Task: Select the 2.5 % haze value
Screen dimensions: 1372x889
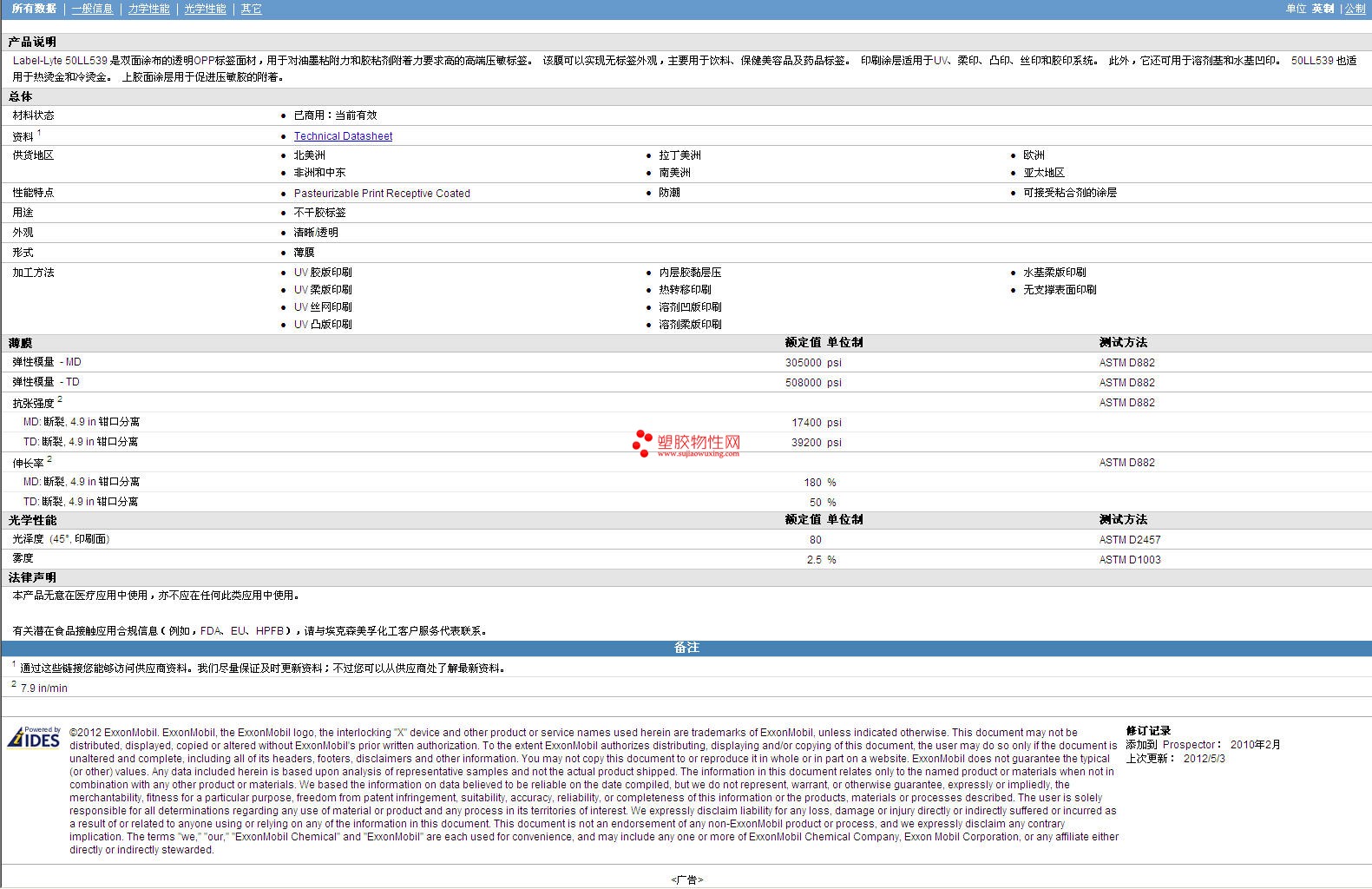Action: pyautogui.click(x=821, y=560)
